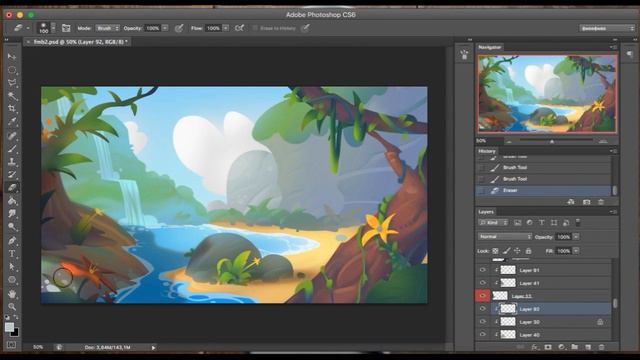
Task: Select the Magic Wand tool
Action: 12,96
